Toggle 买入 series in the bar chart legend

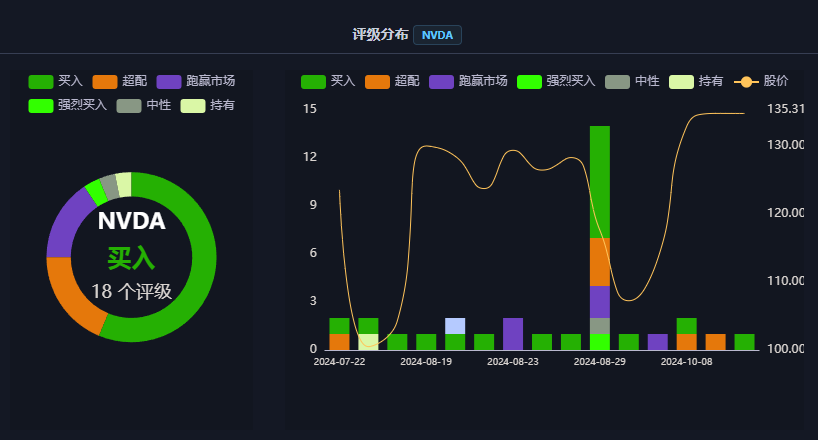328,81
